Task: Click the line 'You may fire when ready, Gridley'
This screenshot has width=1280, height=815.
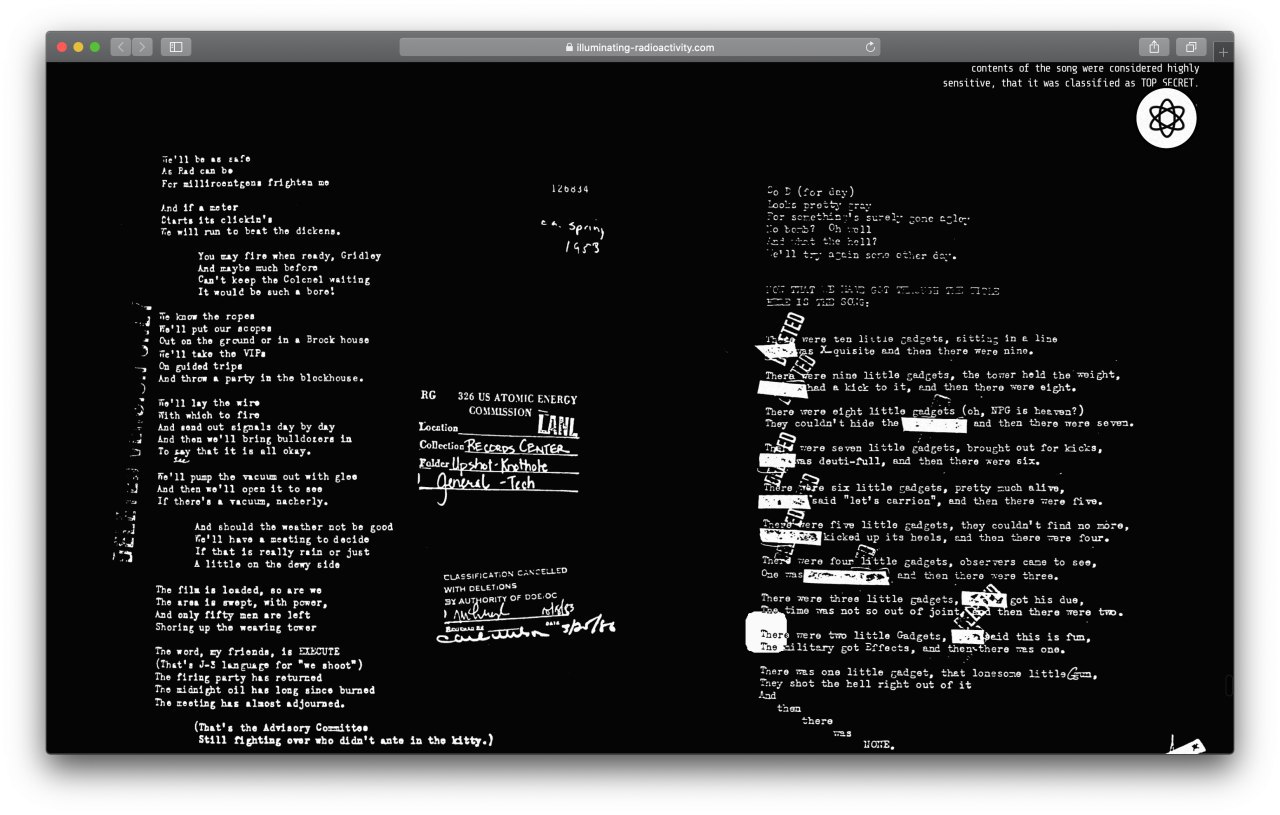Action: point(289,256)
